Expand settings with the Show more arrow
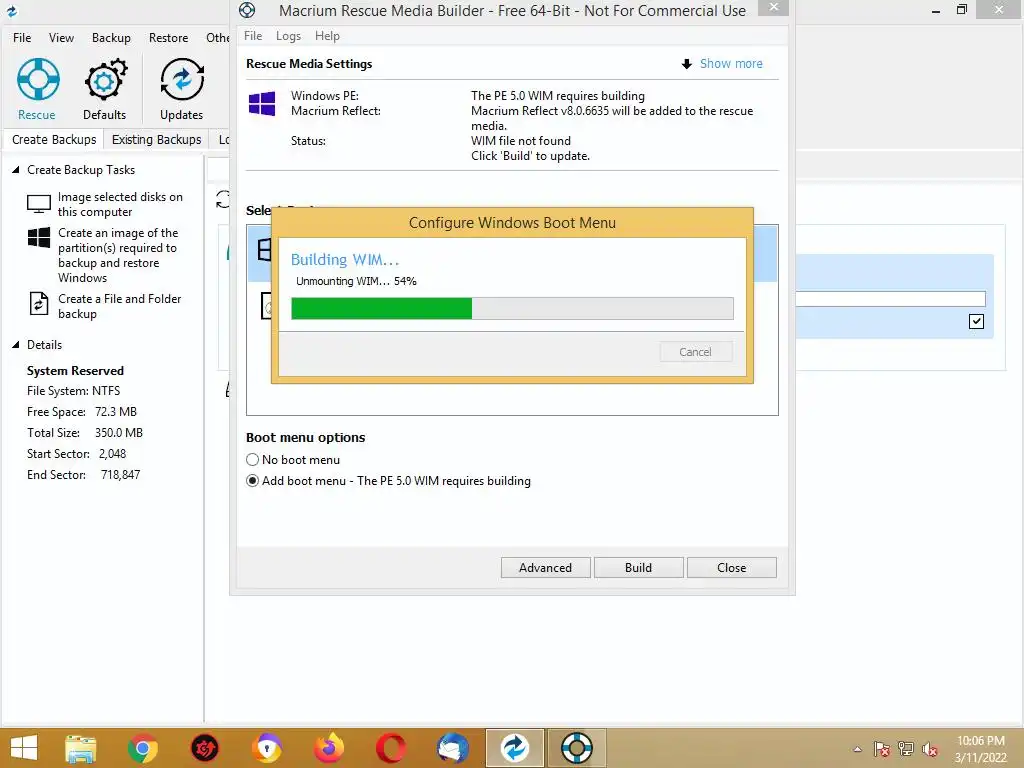 [686, 64]
